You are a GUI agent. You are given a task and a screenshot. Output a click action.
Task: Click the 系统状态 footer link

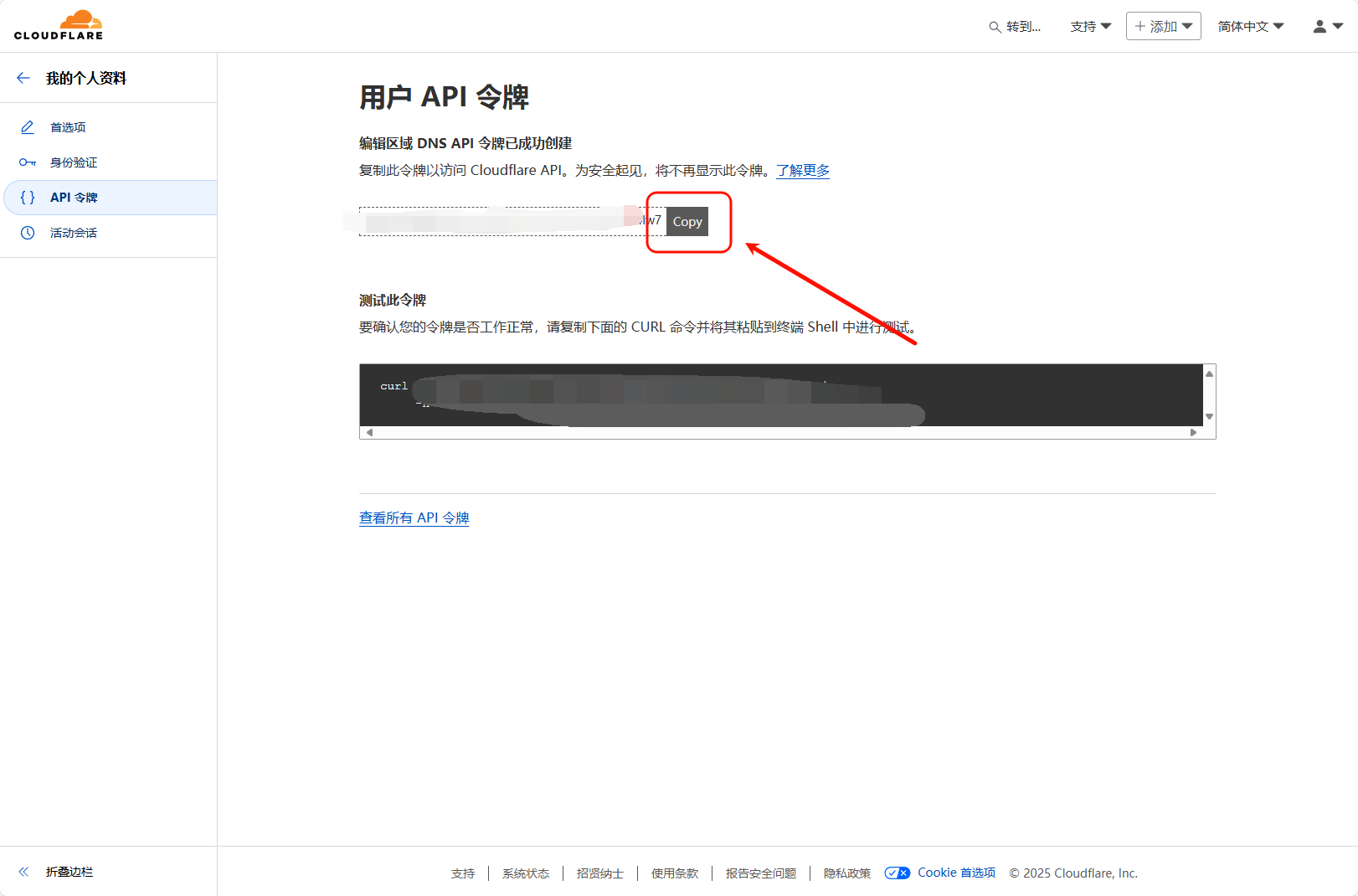tap(526, 873)
